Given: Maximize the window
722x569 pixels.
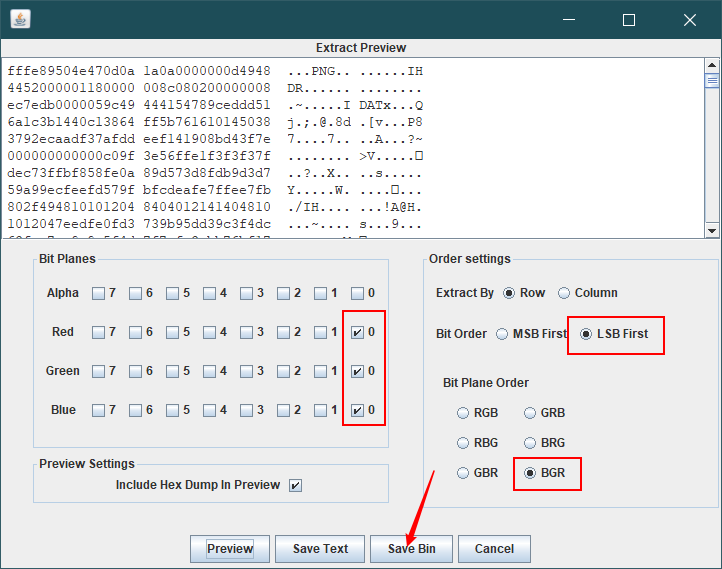Looking at the screenshot, I should [629, 20].
